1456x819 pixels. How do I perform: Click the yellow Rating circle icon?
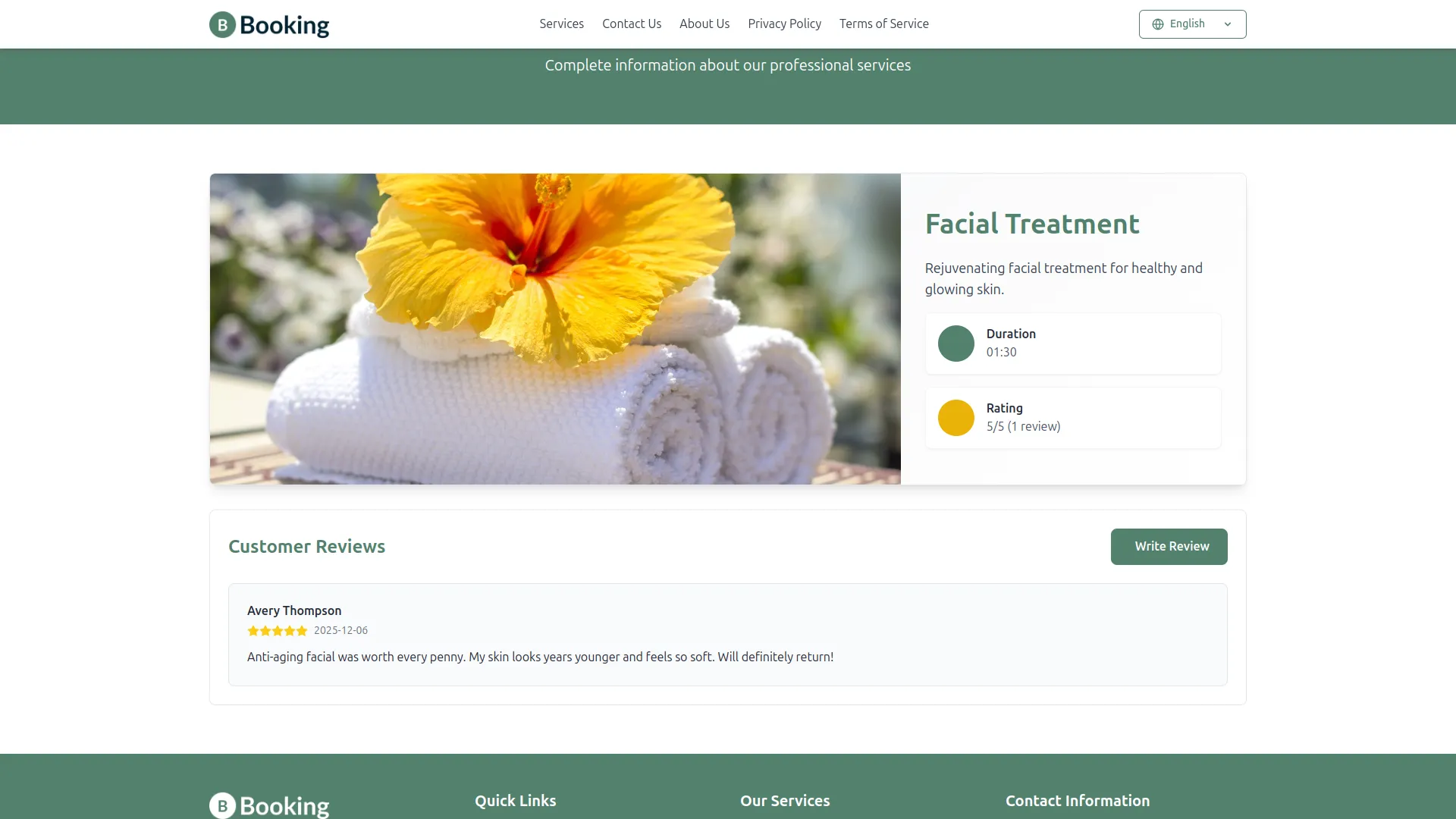[x=955, y=418]
